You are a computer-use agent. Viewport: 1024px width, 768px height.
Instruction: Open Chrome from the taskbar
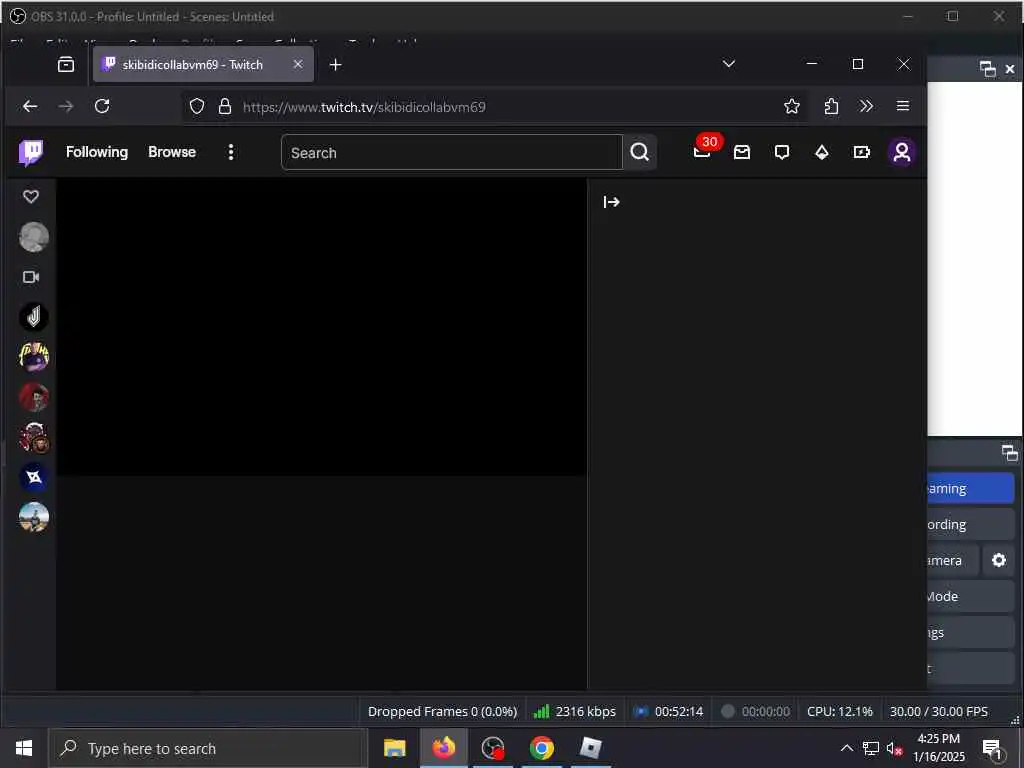tap(541, 748)
